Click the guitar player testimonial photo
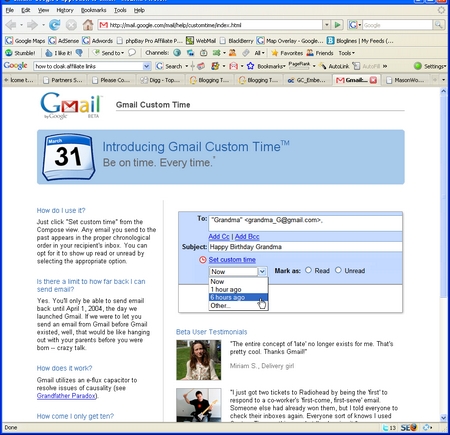This screenshot has height=435, width=450. pos(198,405)
